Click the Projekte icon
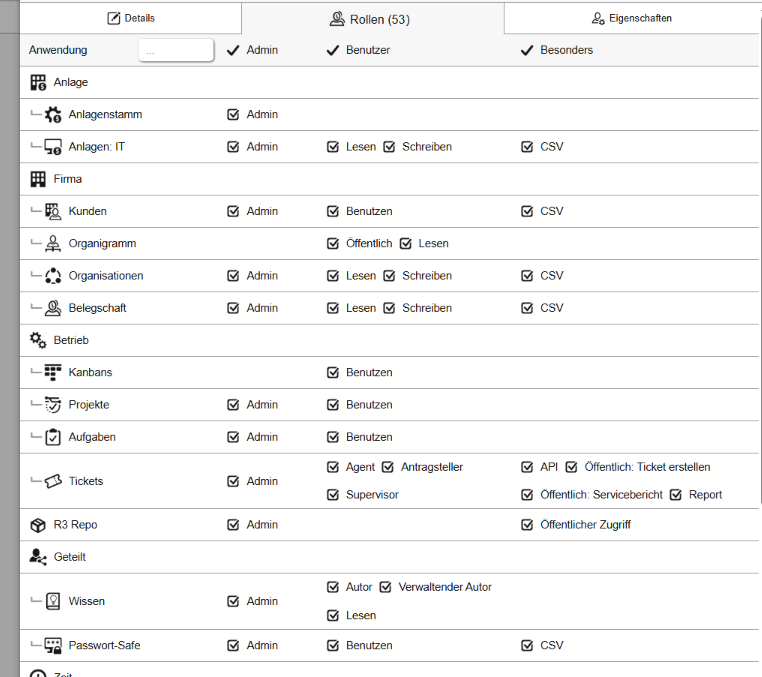 54,405
